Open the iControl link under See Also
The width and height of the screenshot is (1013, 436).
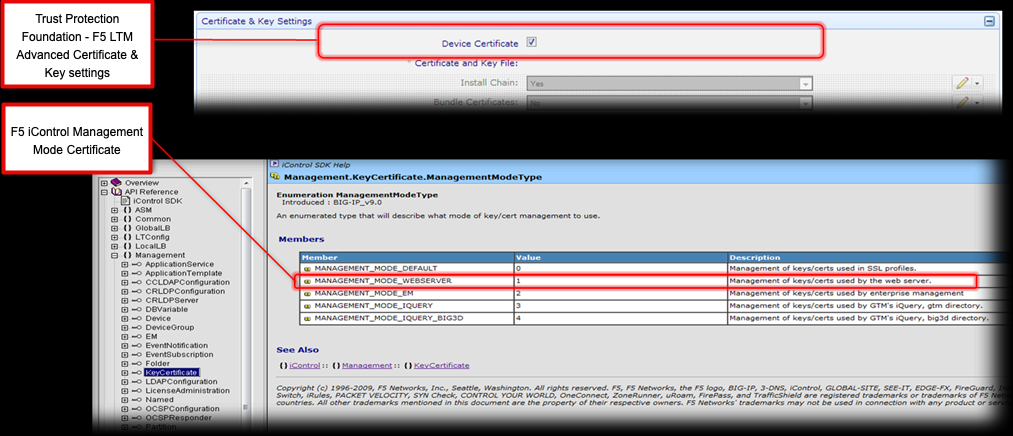(307, 365)
